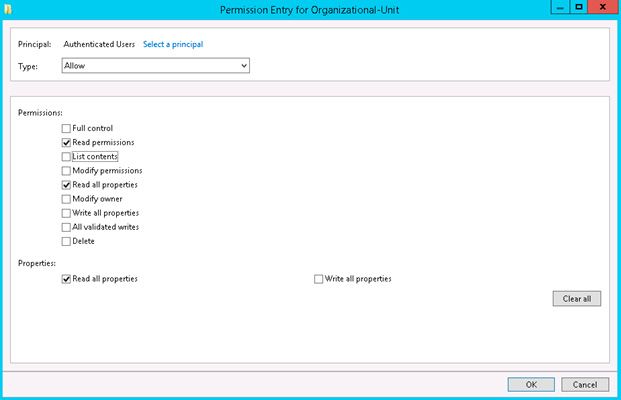Check the Modify owner option
The width and height of the screenshot is (621, 400).
point(66,199)
